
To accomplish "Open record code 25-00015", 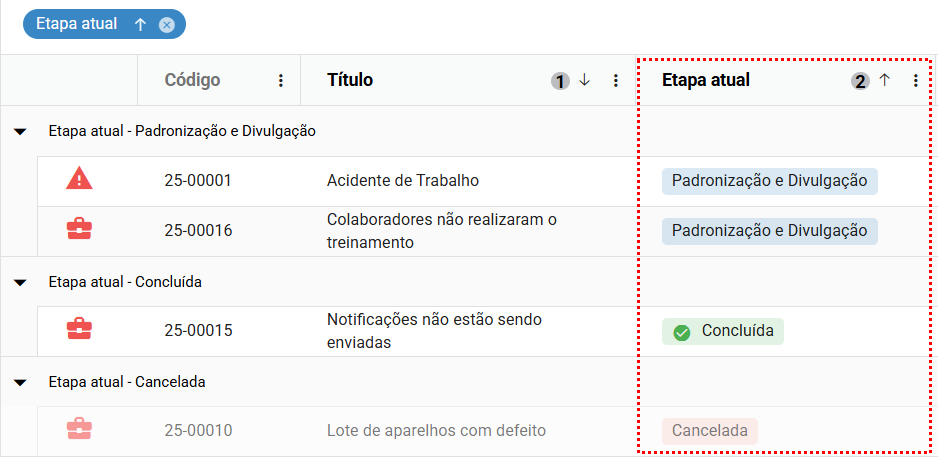I will pos(198,331).
